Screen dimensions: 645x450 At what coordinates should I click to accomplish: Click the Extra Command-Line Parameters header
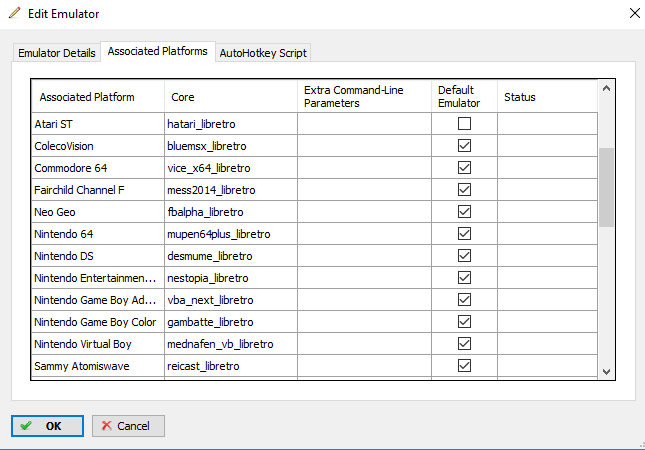pos(364,97)
